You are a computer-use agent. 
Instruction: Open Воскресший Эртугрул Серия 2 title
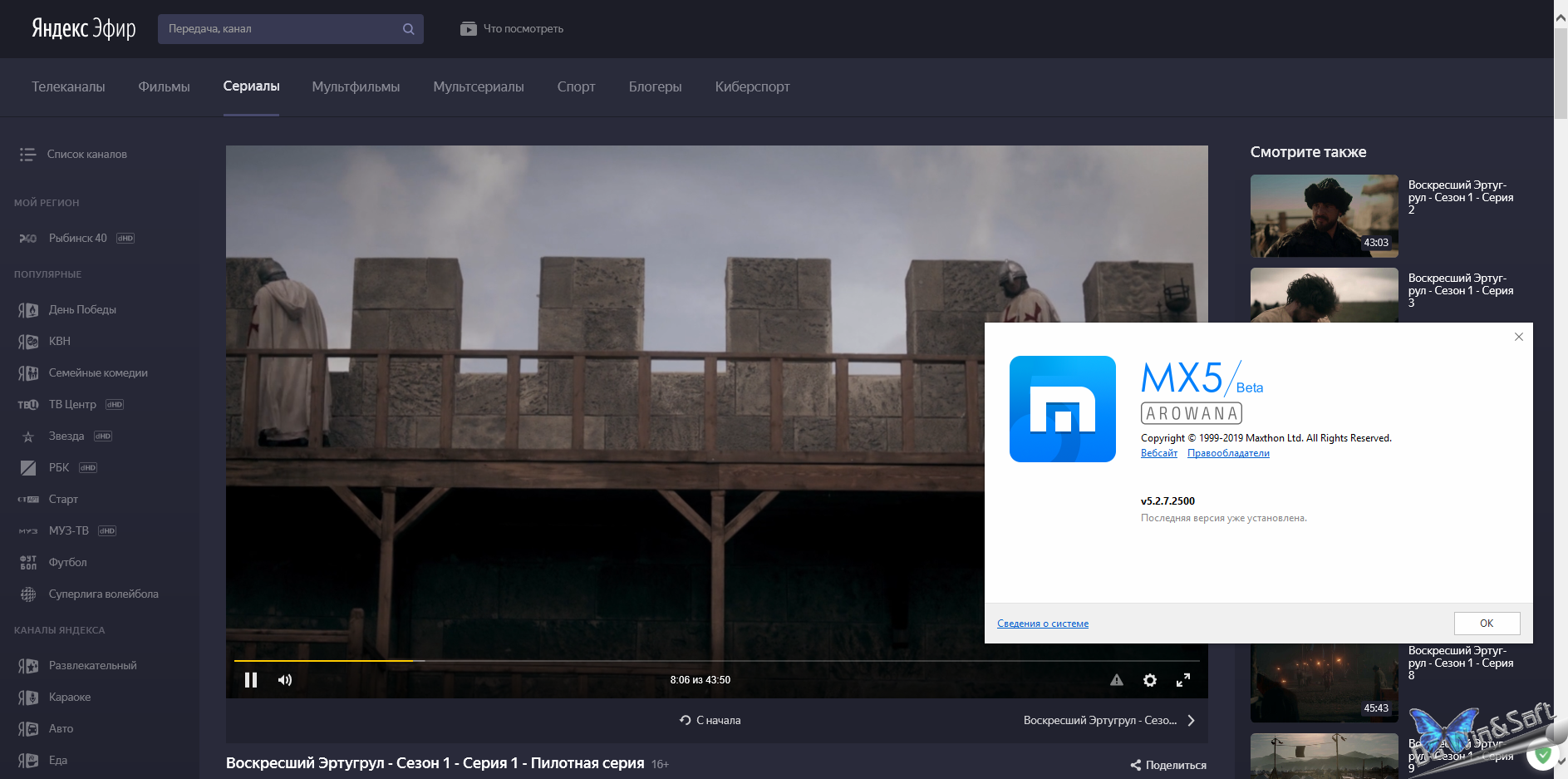click(1461, 198)
